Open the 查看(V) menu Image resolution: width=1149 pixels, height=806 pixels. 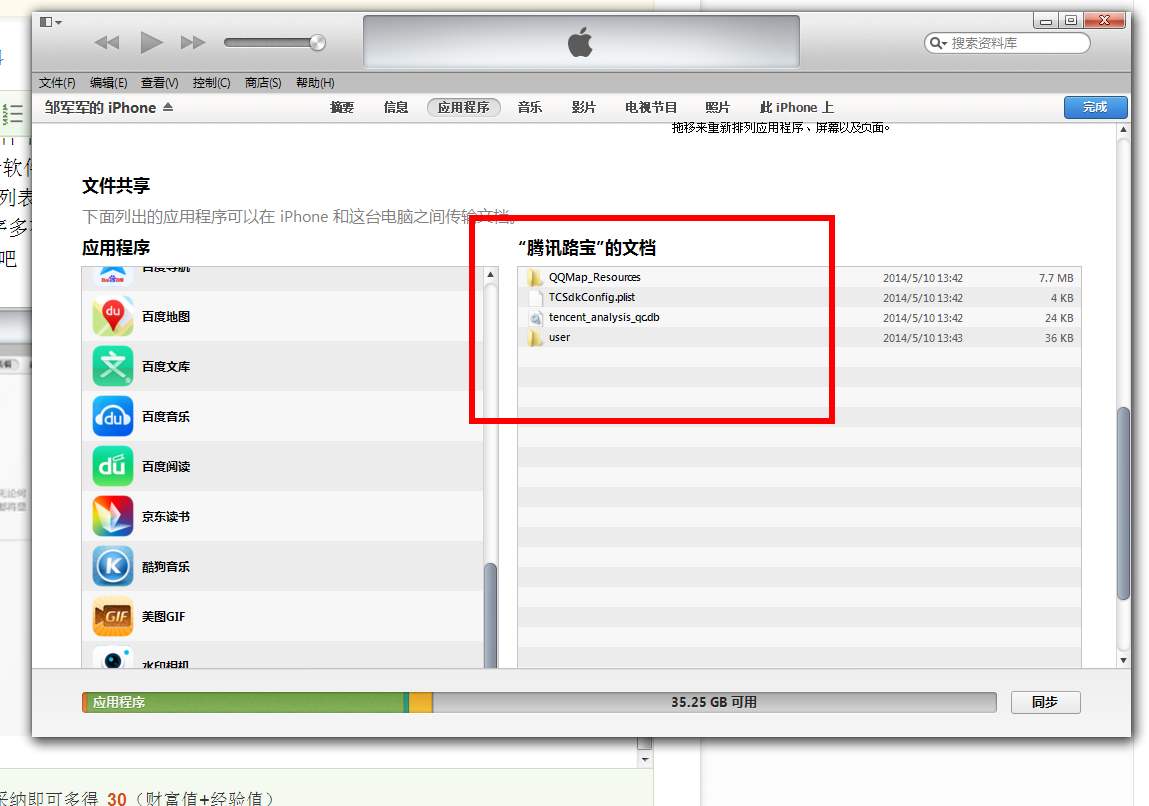(x=160, y=83)
